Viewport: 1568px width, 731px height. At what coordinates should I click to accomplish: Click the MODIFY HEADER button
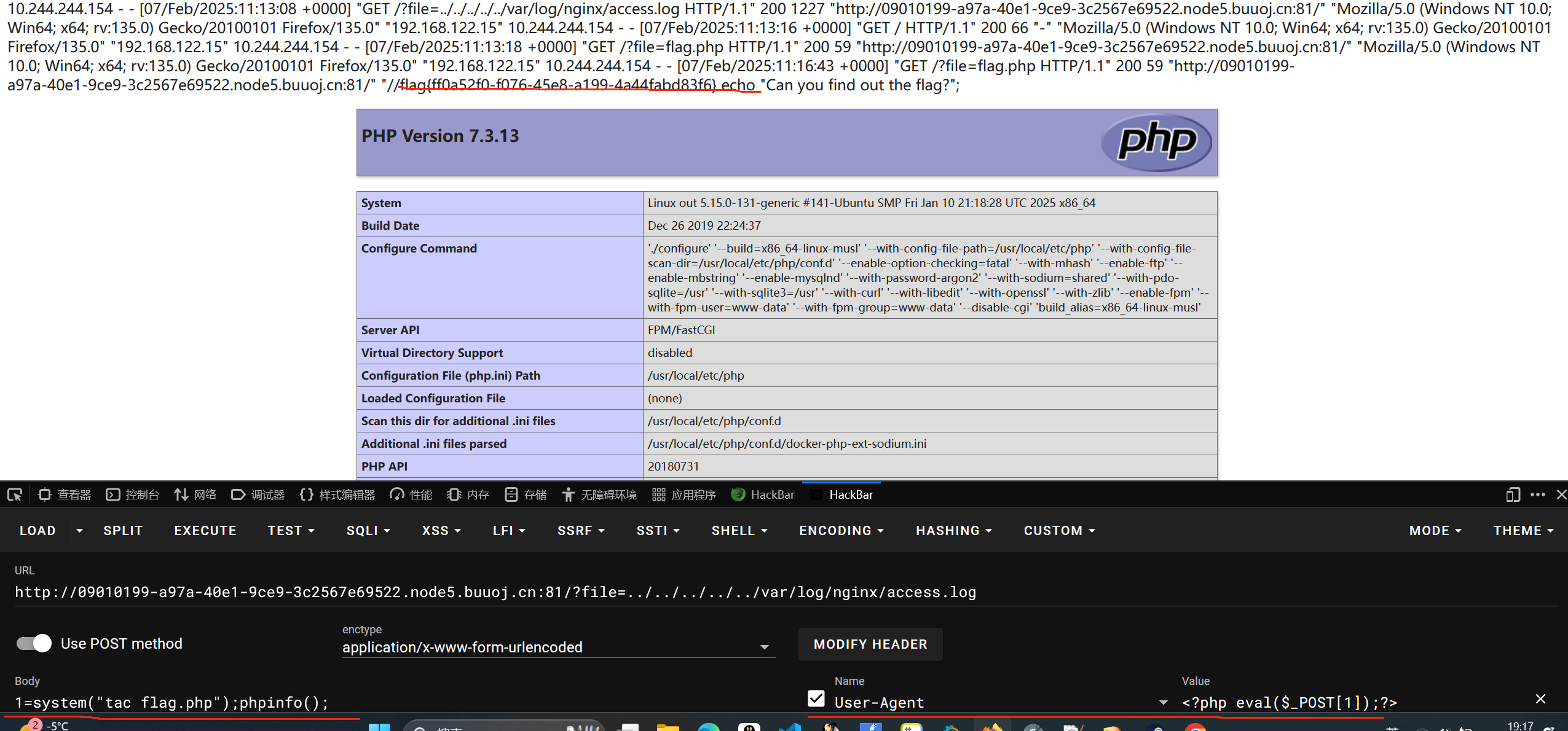[870, 644]
